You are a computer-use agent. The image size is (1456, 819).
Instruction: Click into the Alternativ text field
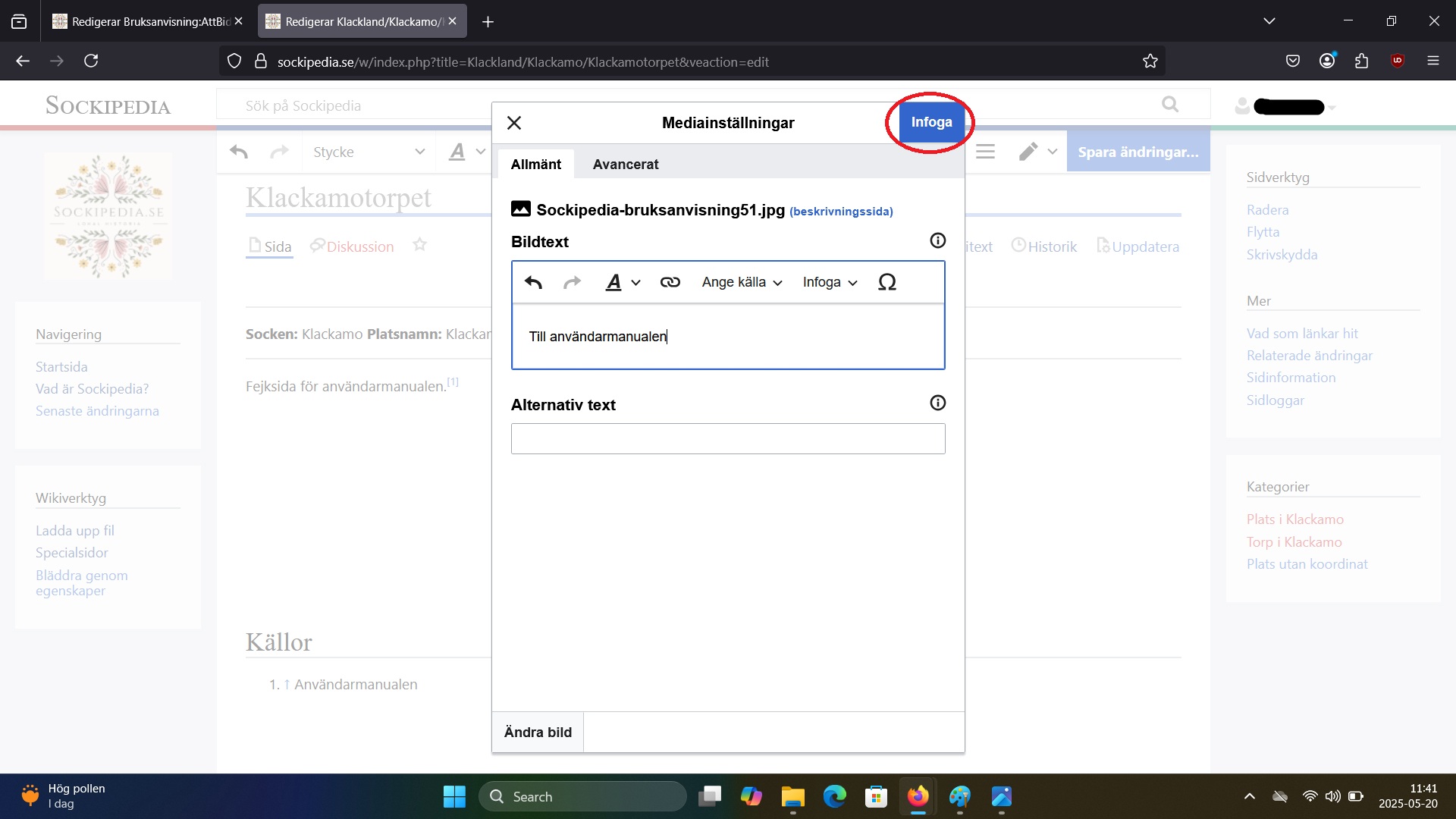(727, 439)
